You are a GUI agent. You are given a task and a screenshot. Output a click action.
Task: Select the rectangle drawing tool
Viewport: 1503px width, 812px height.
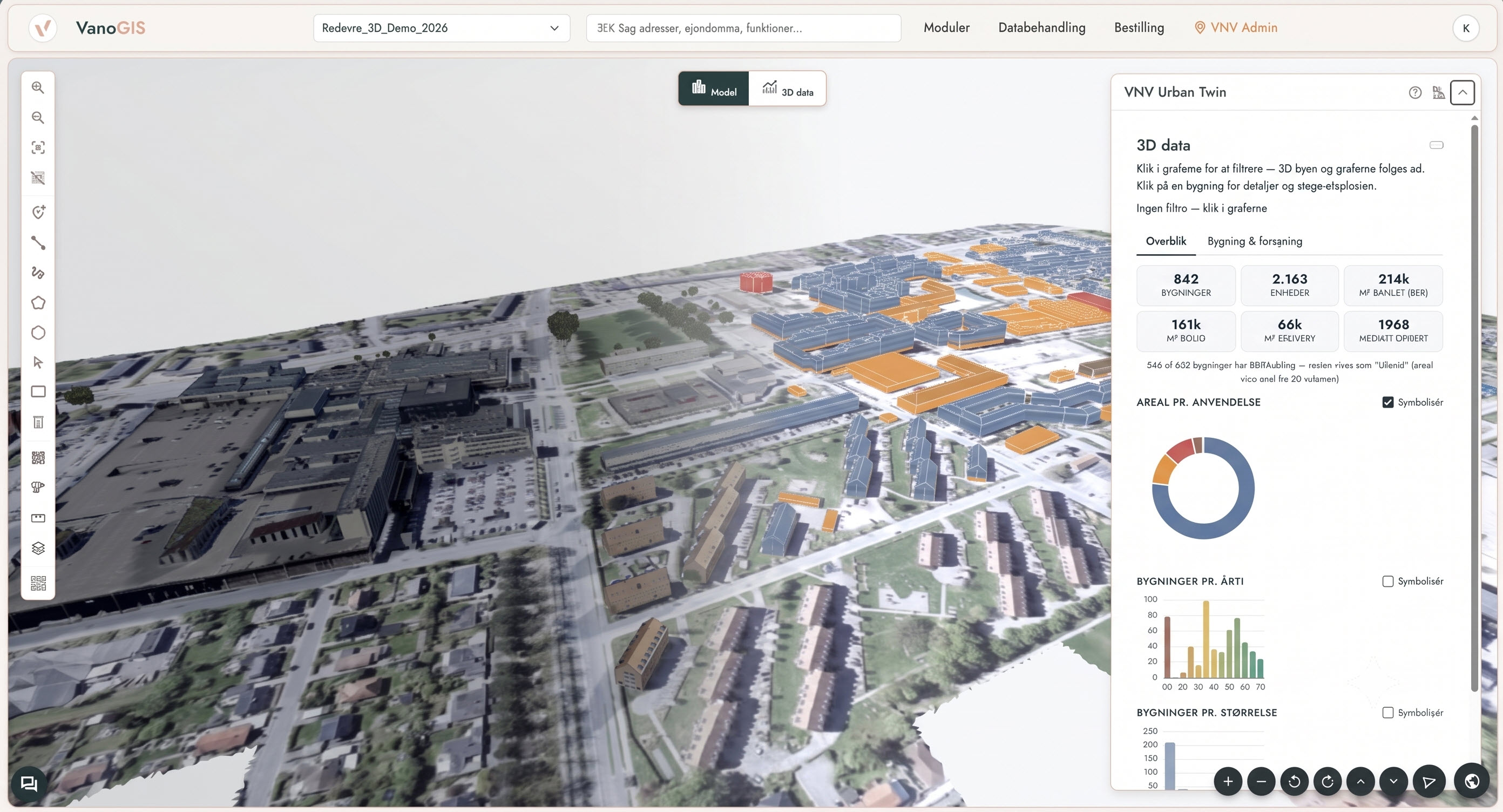[38, 391]
